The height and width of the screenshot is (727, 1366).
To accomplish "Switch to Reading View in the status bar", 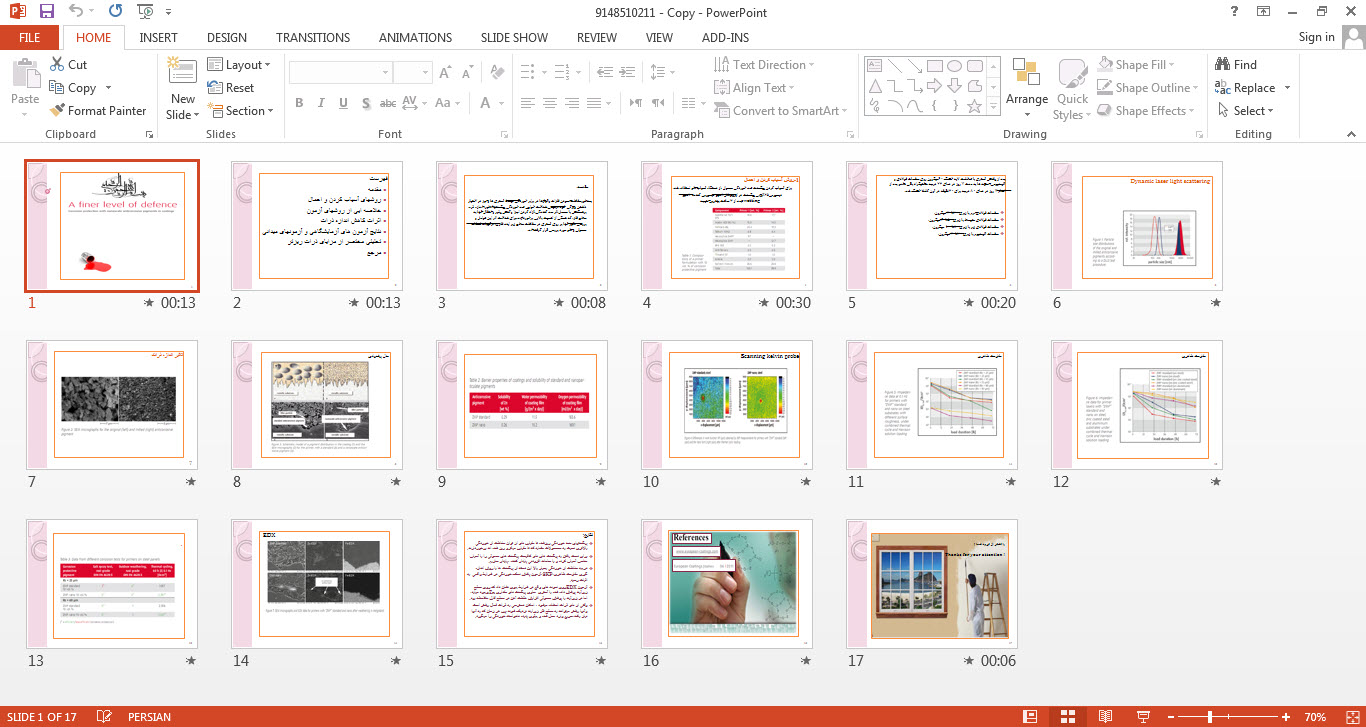I will coord(1105,717).
